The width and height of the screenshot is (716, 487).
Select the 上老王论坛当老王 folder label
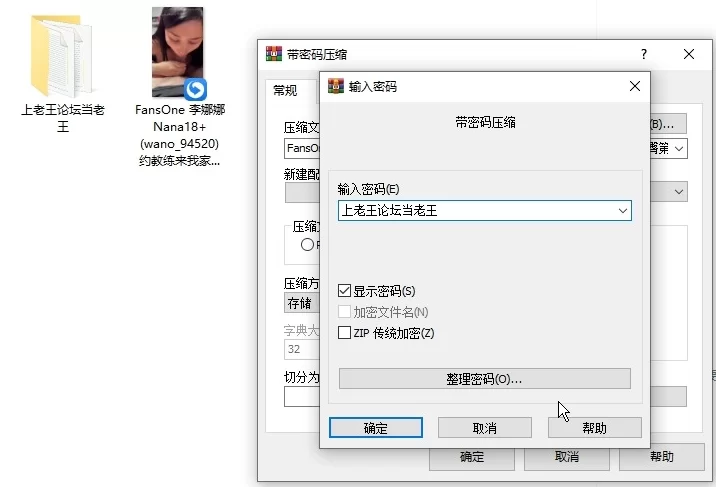point(63,118)
